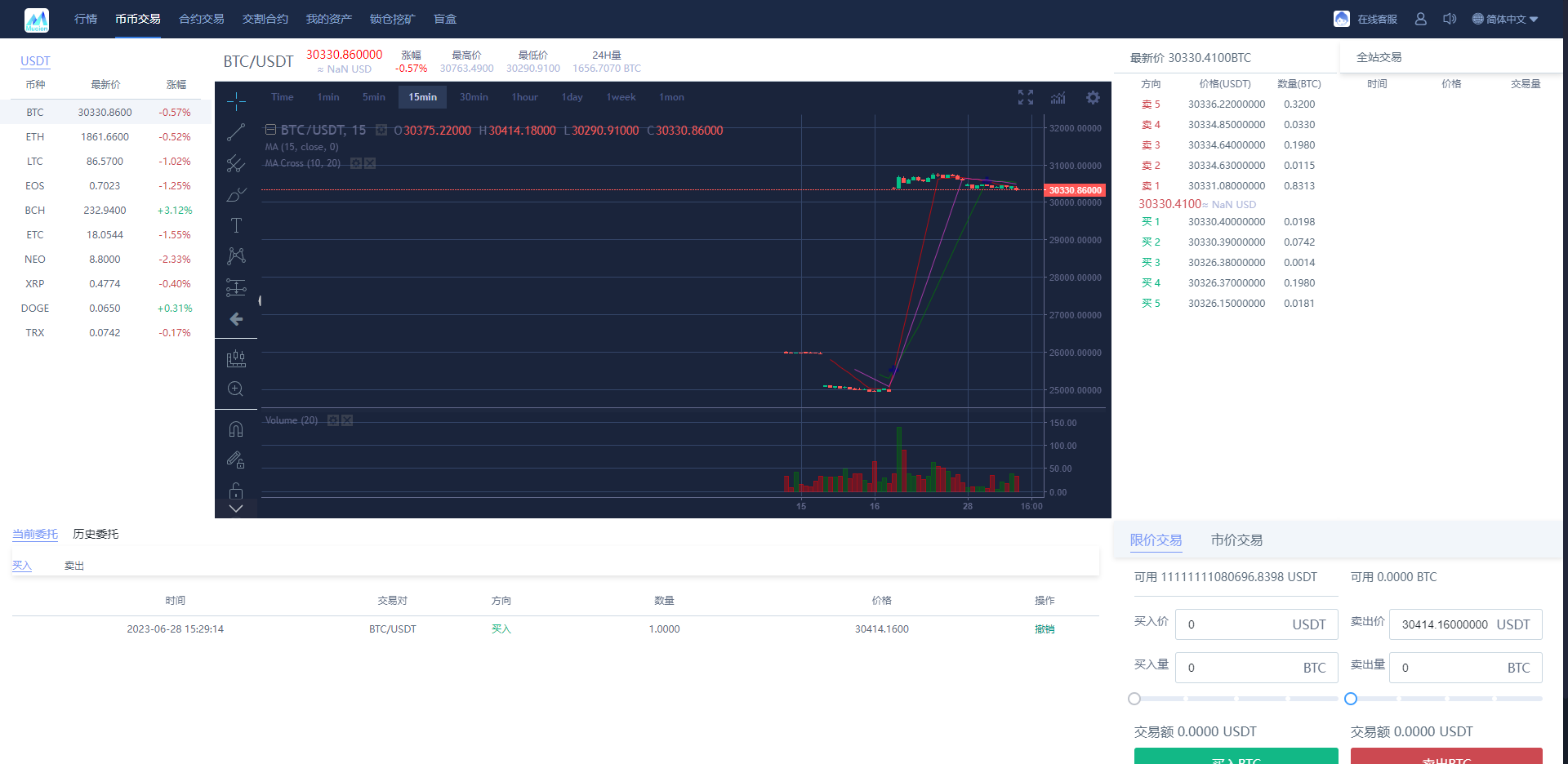Switch chart interval to 1min

[x=328, y=97]
